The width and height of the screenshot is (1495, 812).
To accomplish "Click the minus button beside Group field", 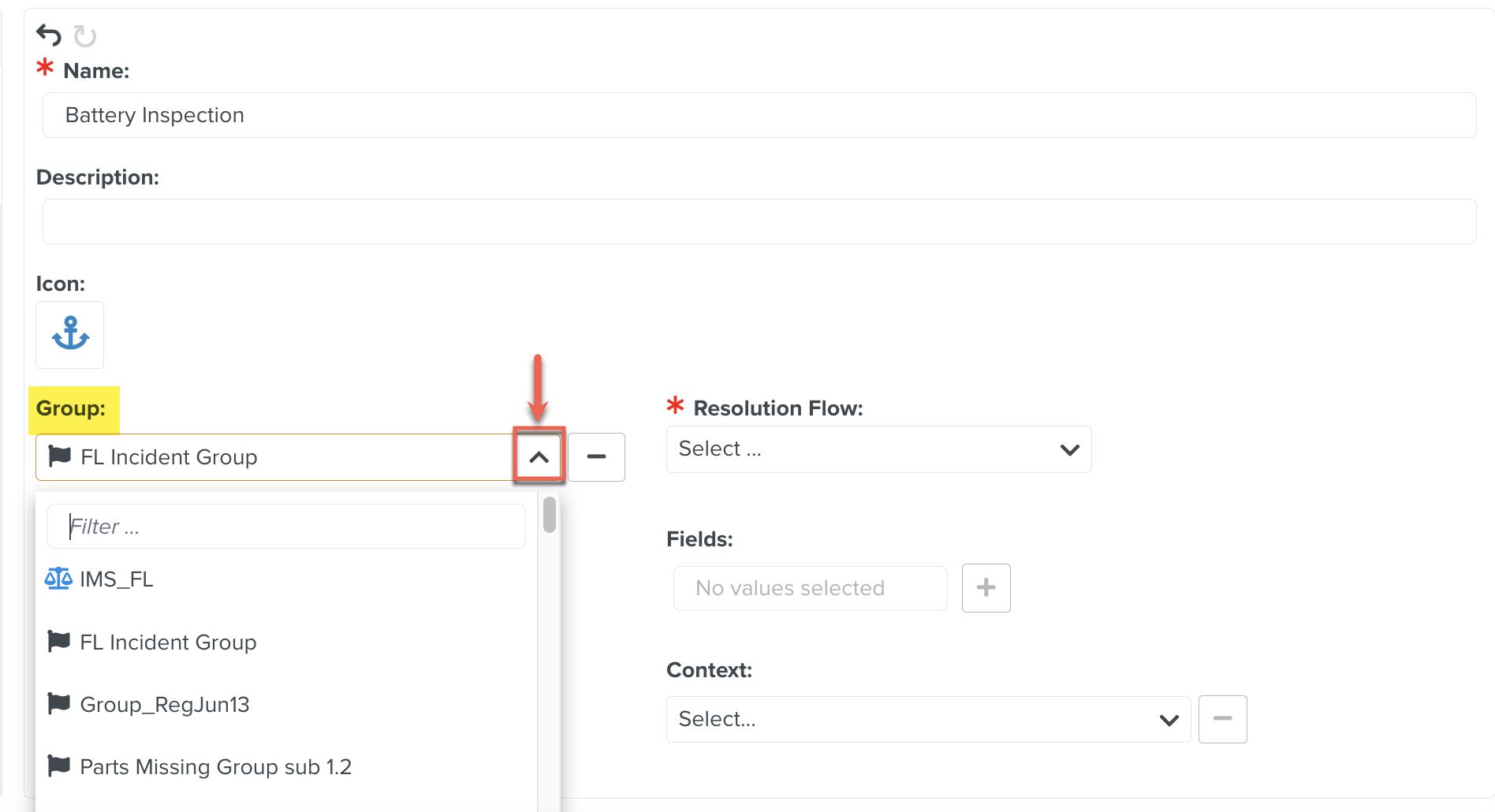I will [597, 457].
